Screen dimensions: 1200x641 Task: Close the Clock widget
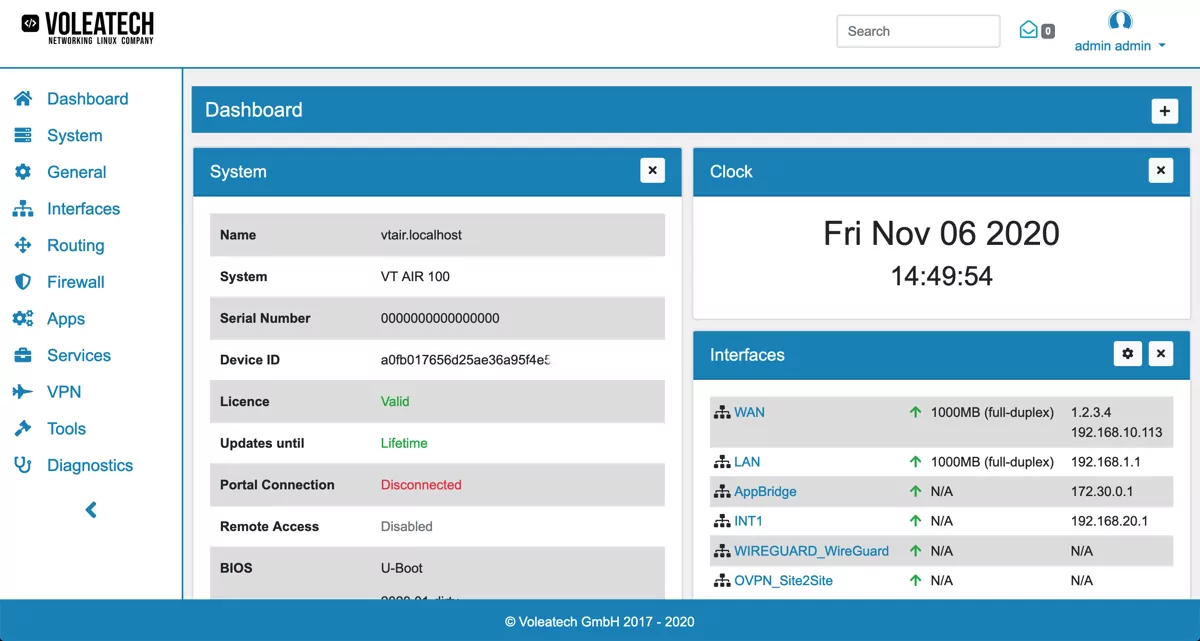pos(1160,171)
